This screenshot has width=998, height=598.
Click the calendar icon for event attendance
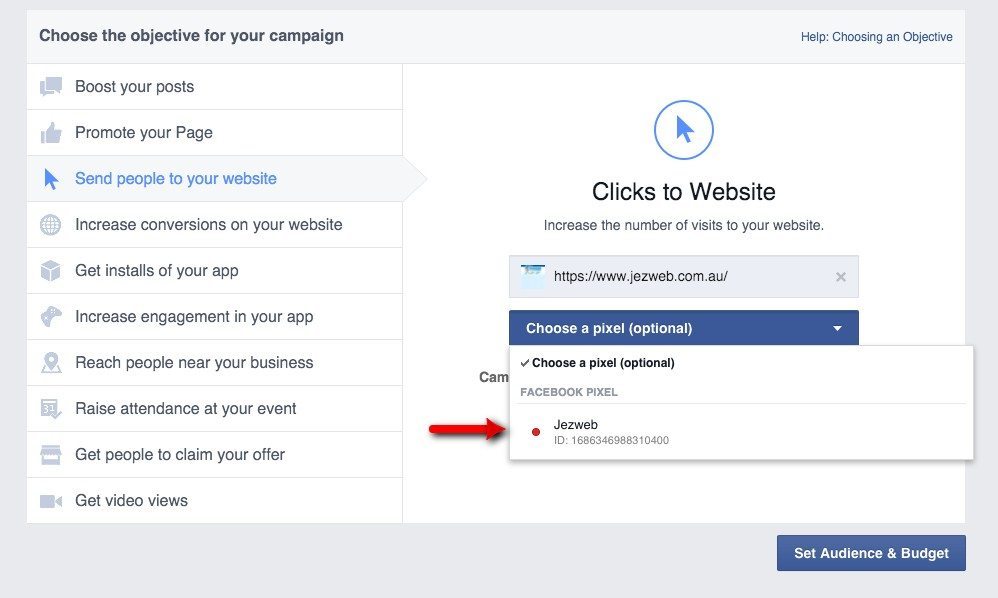tap(51, 409)
